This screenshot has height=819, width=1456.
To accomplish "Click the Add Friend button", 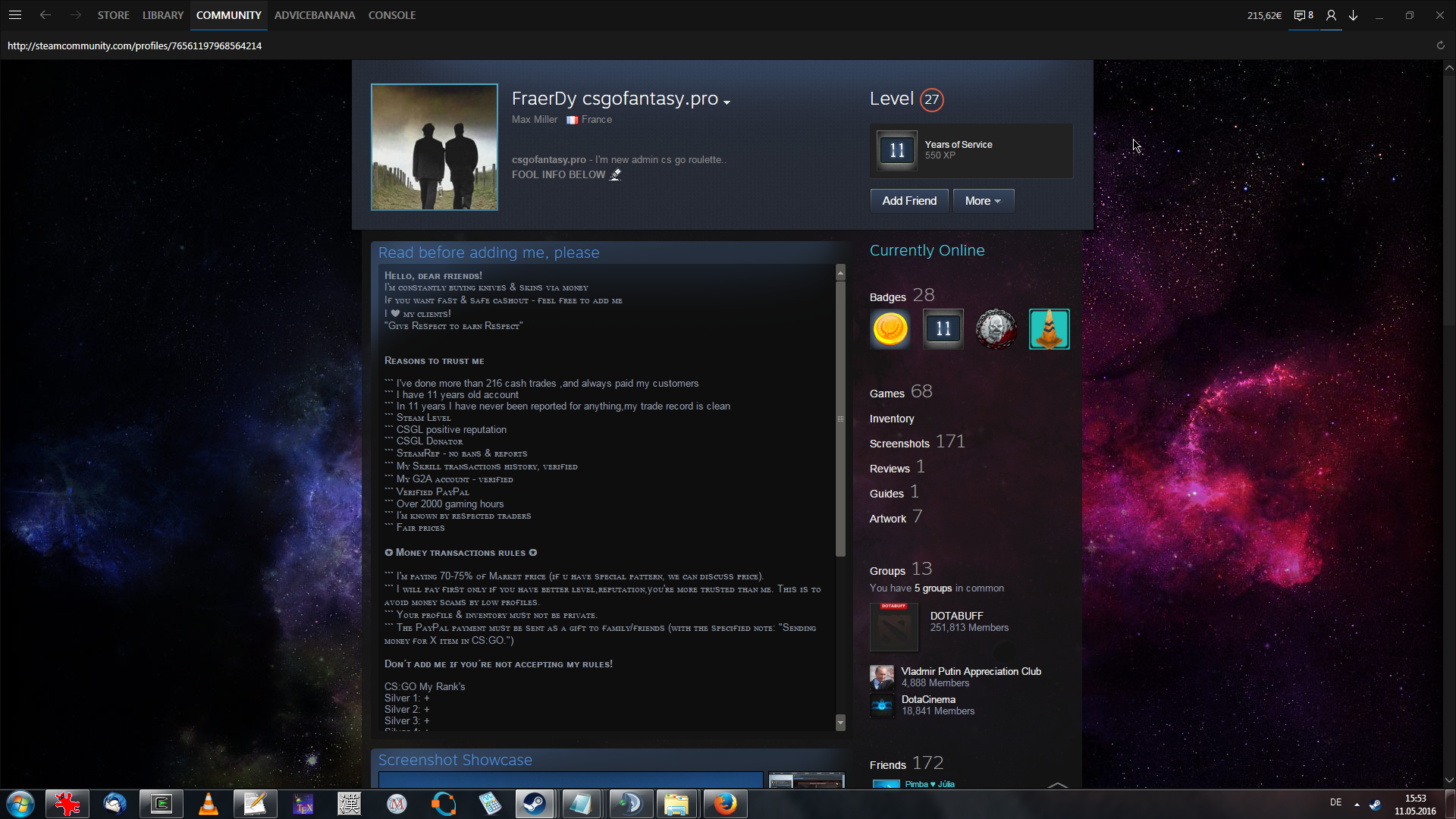I will 909,201.
